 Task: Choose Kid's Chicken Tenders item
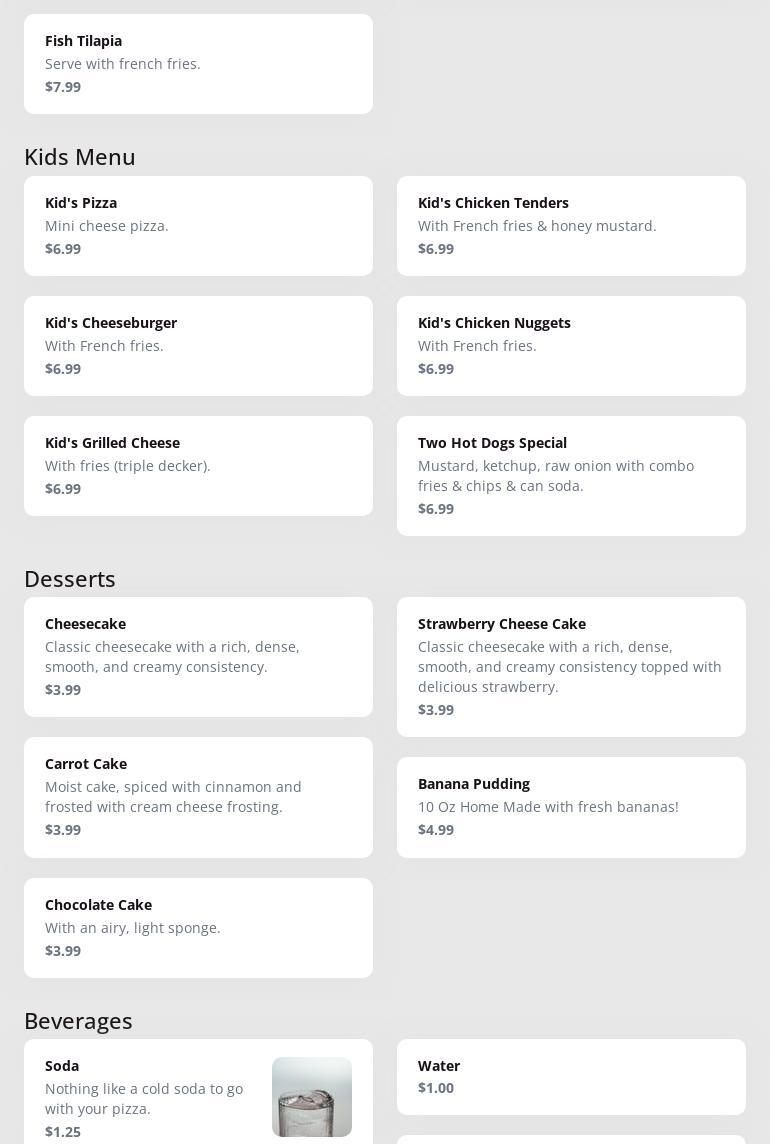[571, 225]
